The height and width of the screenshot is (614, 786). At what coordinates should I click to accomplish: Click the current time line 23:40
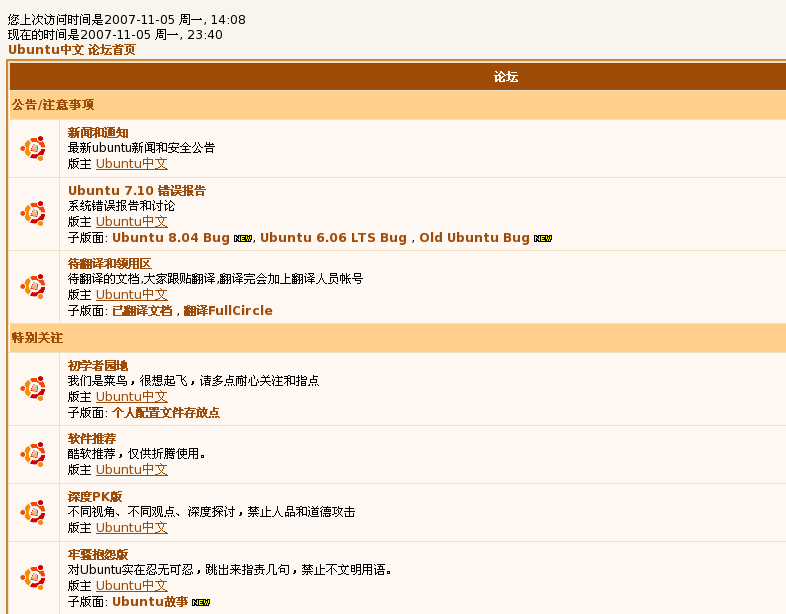click(115, 35)
